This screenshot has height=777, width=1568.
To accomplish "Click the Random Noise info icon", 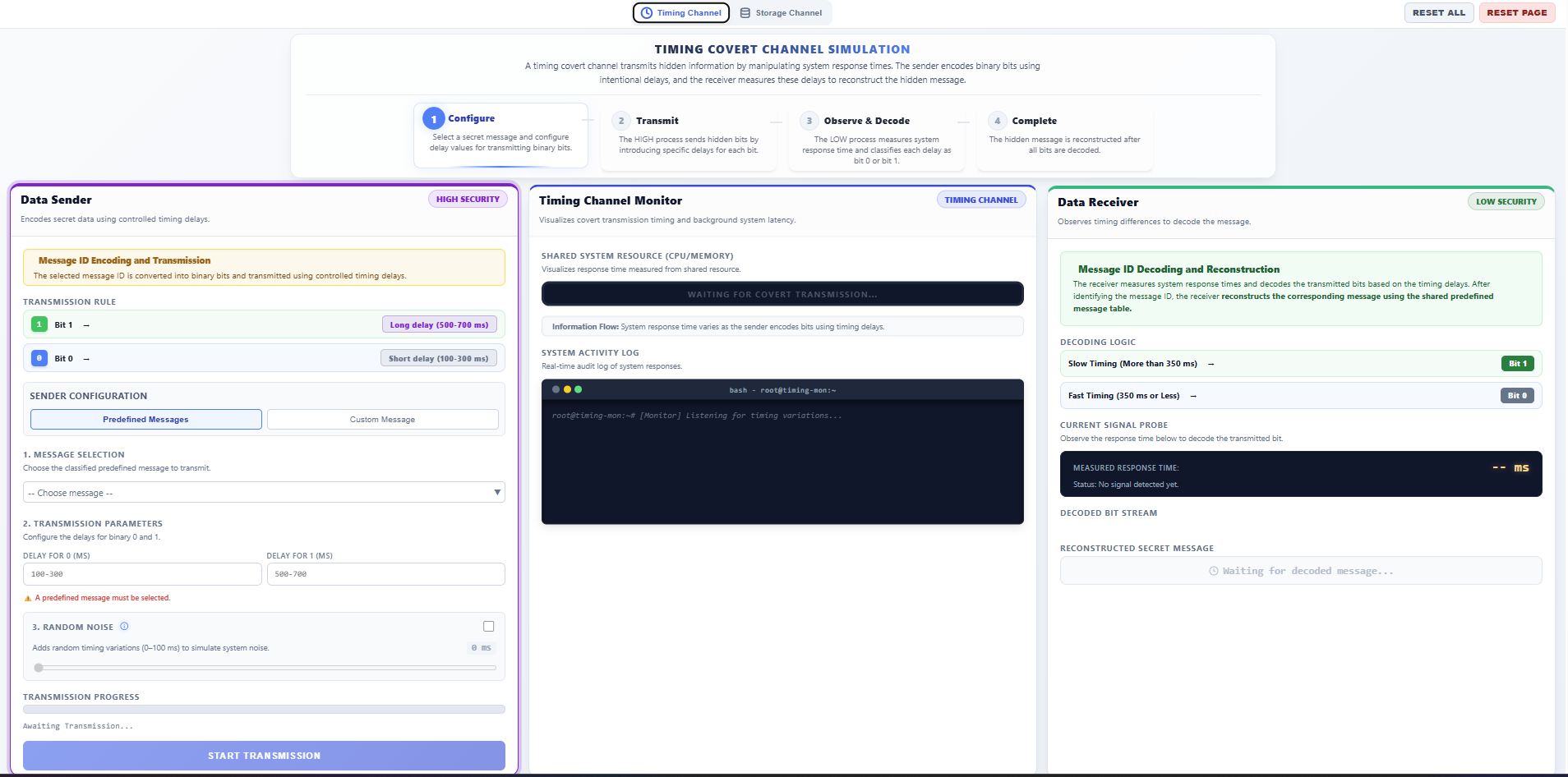I will tap(125, 627).
